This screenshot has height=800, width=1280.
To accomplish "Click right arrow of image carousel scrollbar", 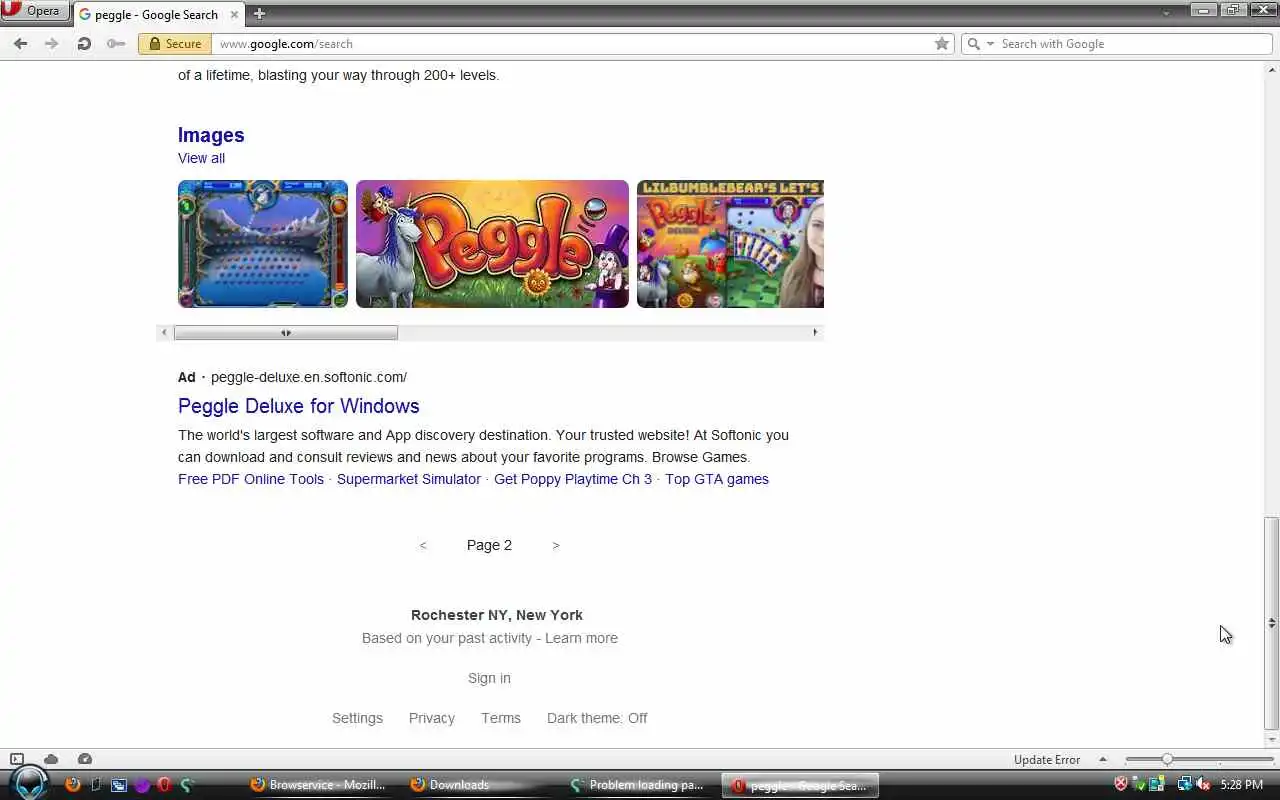I will [815, 332].
